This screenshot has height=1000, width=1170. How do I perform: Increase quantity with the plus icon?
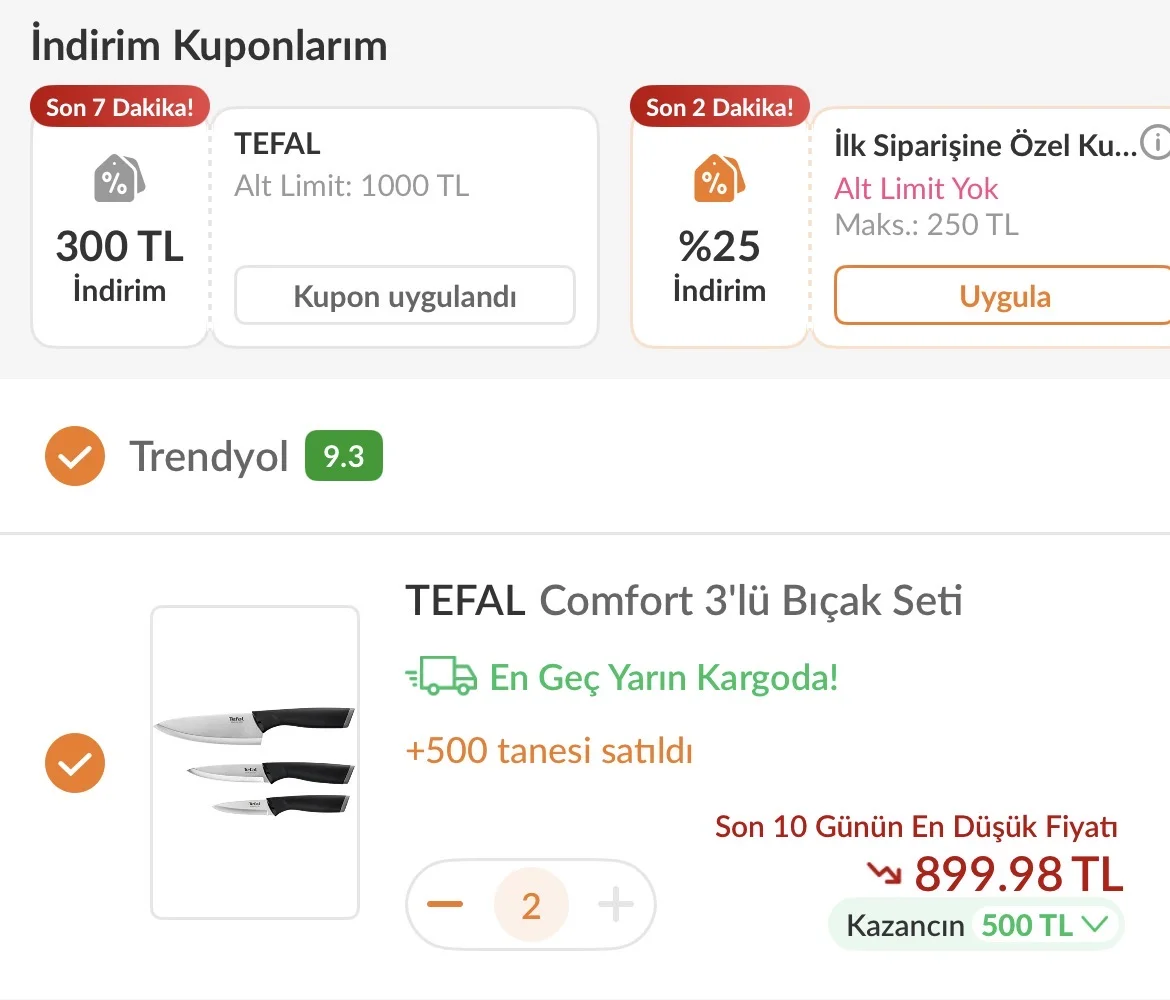pos(616,904)
